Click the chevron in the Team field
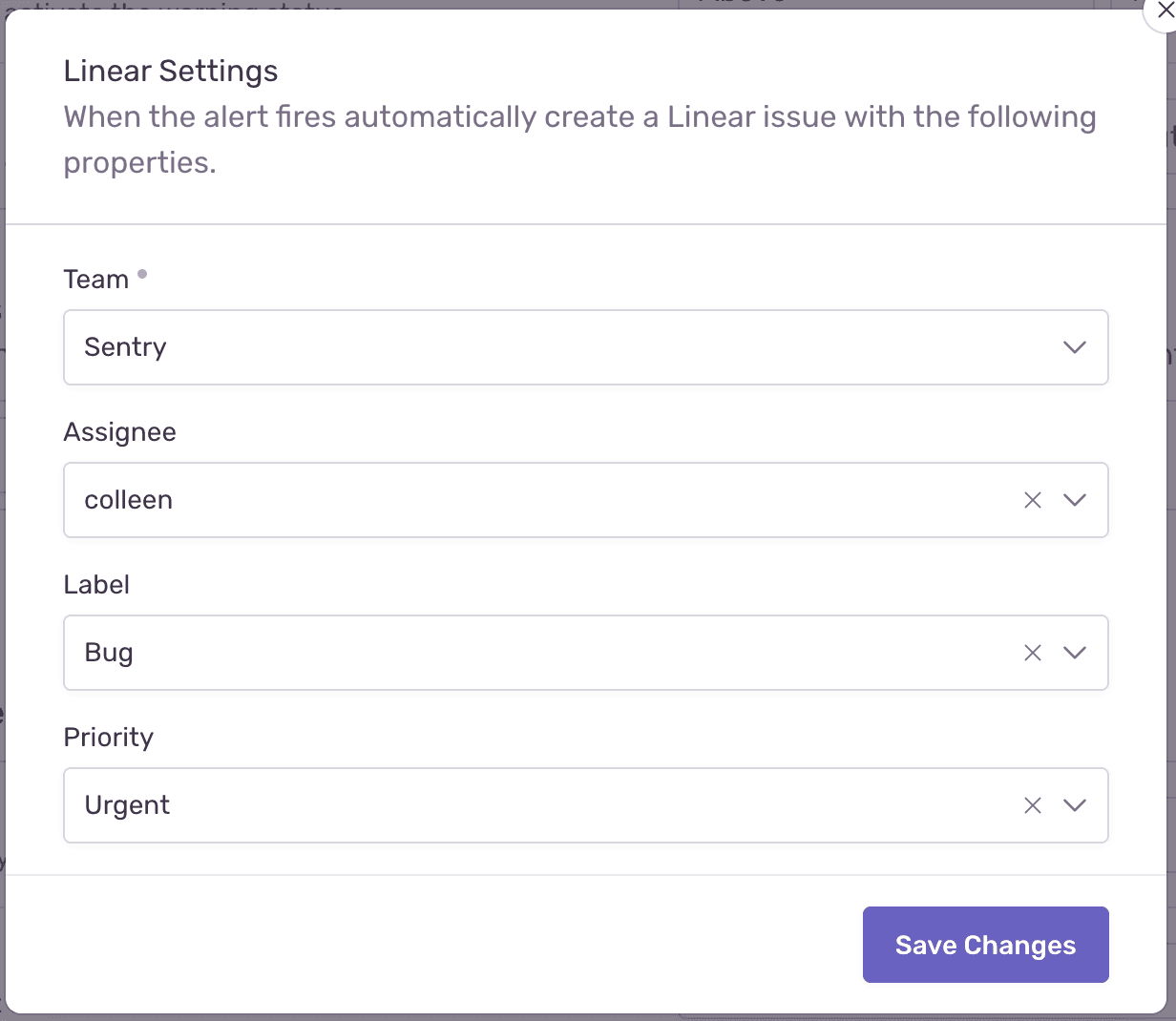 click(1075, 347)
